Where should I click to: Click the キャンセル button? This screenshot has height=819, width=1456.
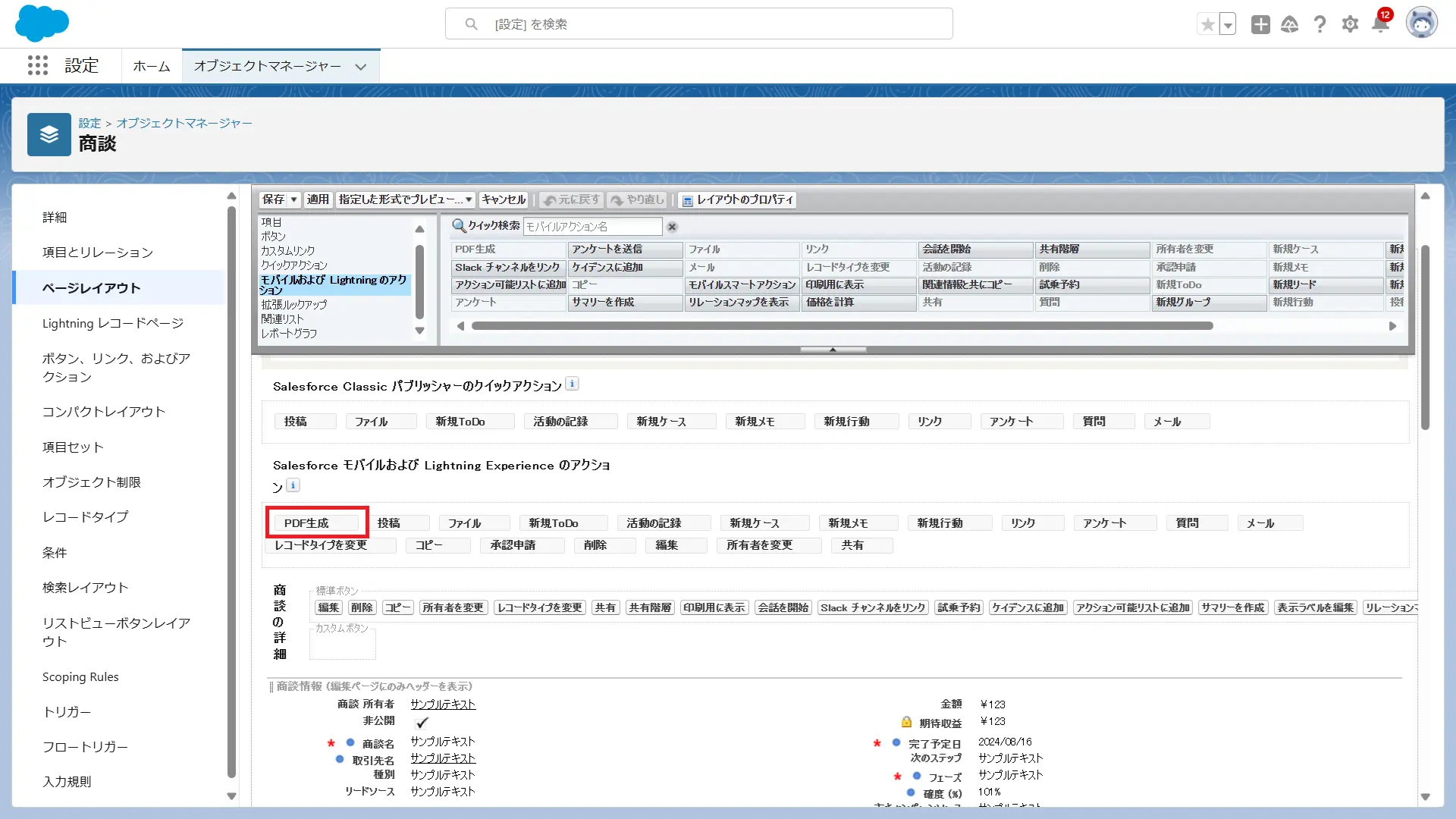pyautogui.click(x=504, y=199)
